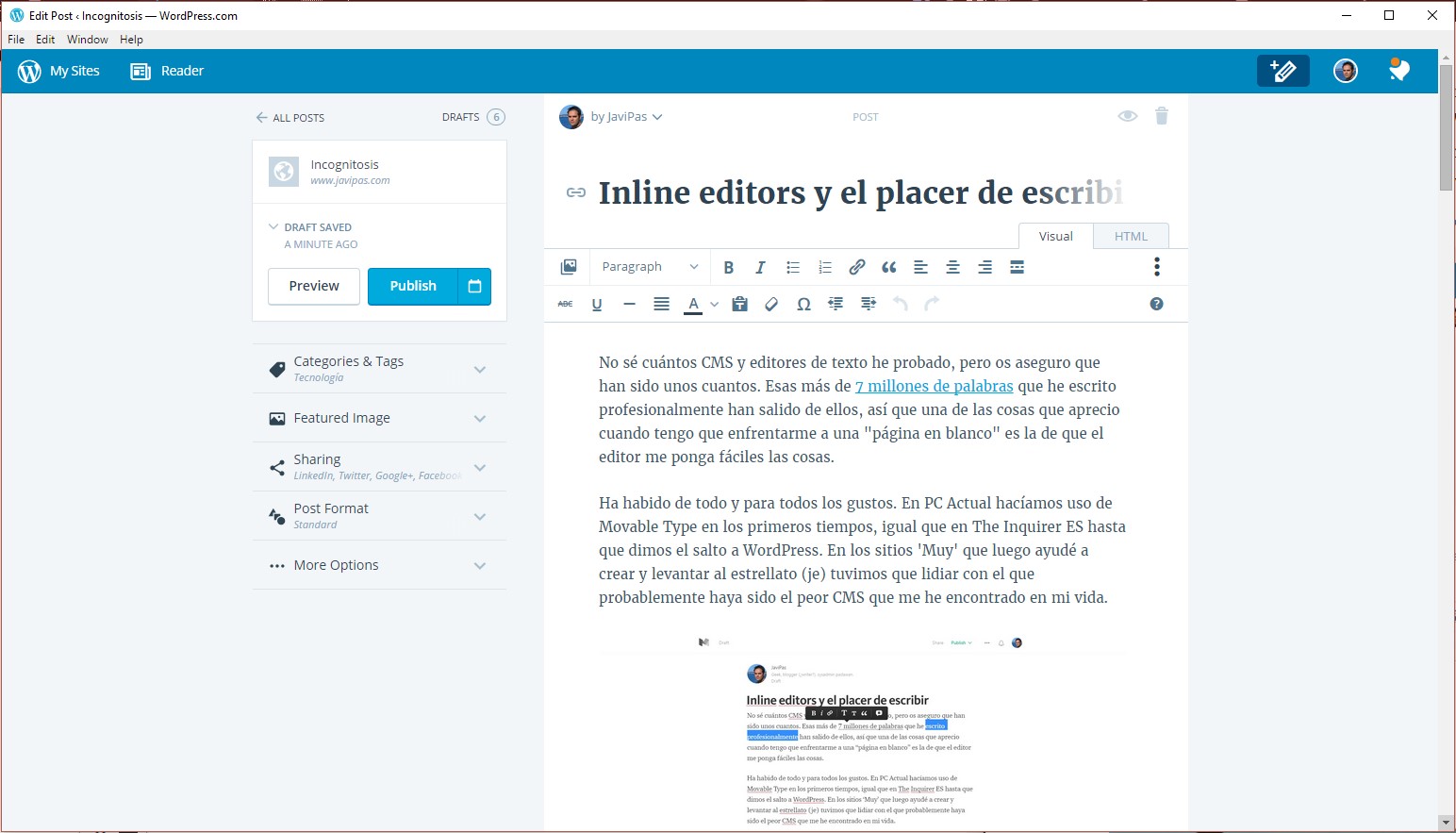The image size is (1456, 833).
Task: Insert a numbered list
Action: tap(824, 267)
